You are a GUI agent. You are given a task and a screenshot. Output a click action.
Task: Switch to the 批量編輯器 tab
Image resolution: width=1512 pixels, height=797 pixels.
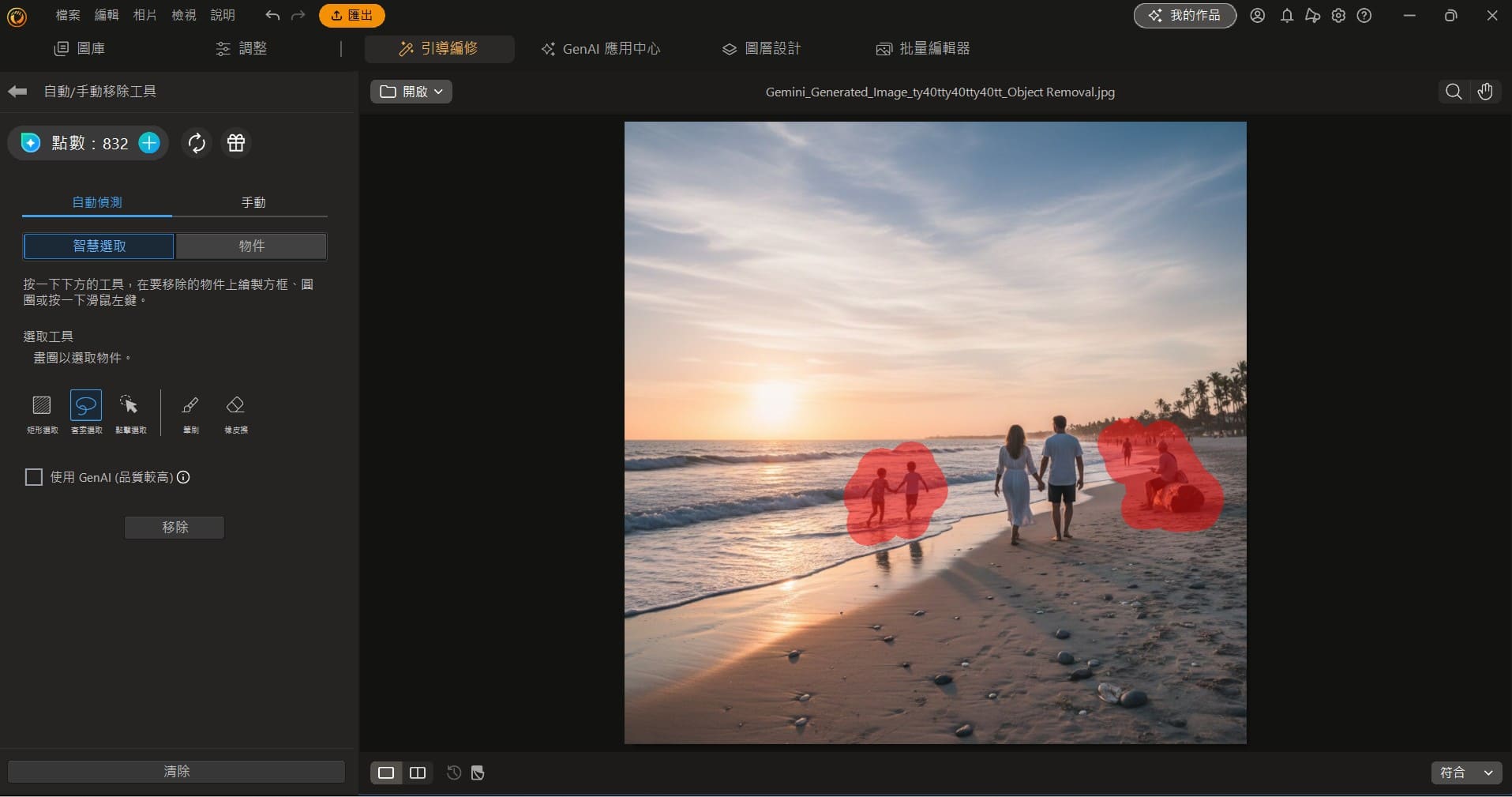(x=923, y=49)
